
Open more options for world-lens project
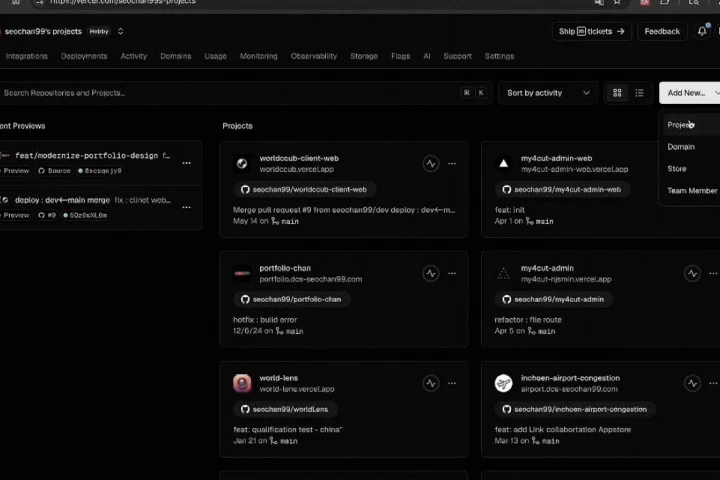(x=452, y=383)
